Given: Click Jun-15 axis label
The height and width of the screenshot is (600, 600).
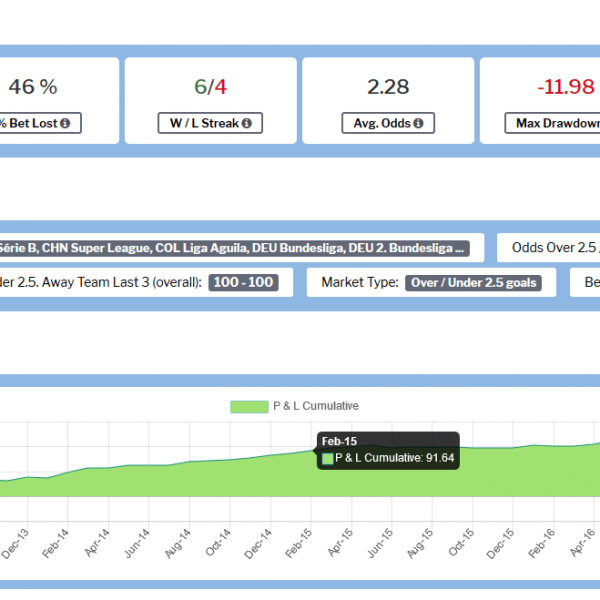Looking at the screenshot, I should [x=380, y=543].
